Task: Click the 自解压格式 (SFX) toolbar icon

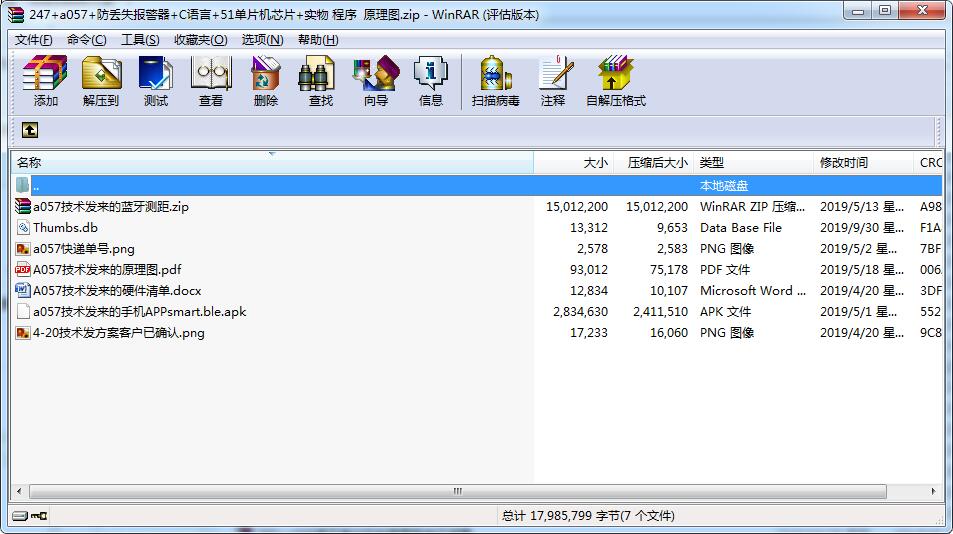Action: (615, 73)
